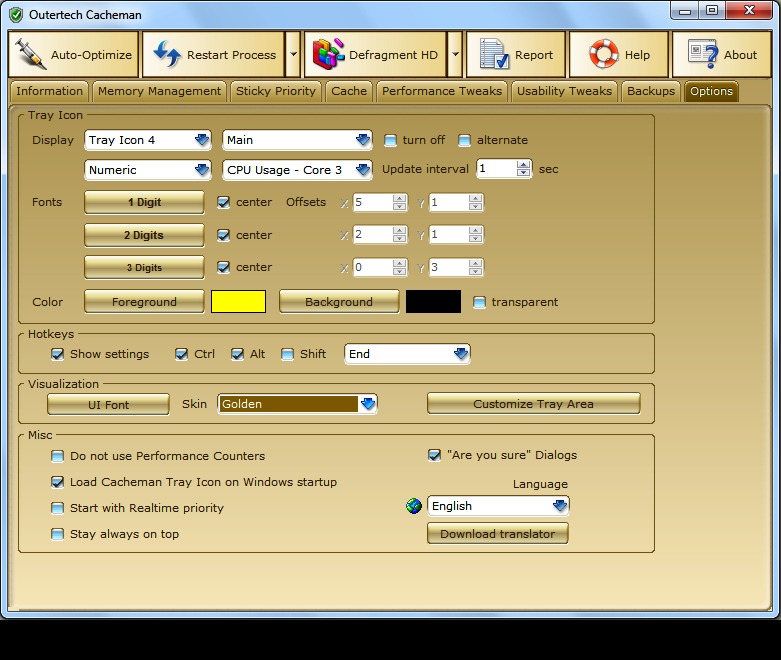Enable Do not use Performance Counters
Image resolution: width=781 pixels, height=660 pixels.
(x=58, y=456)
